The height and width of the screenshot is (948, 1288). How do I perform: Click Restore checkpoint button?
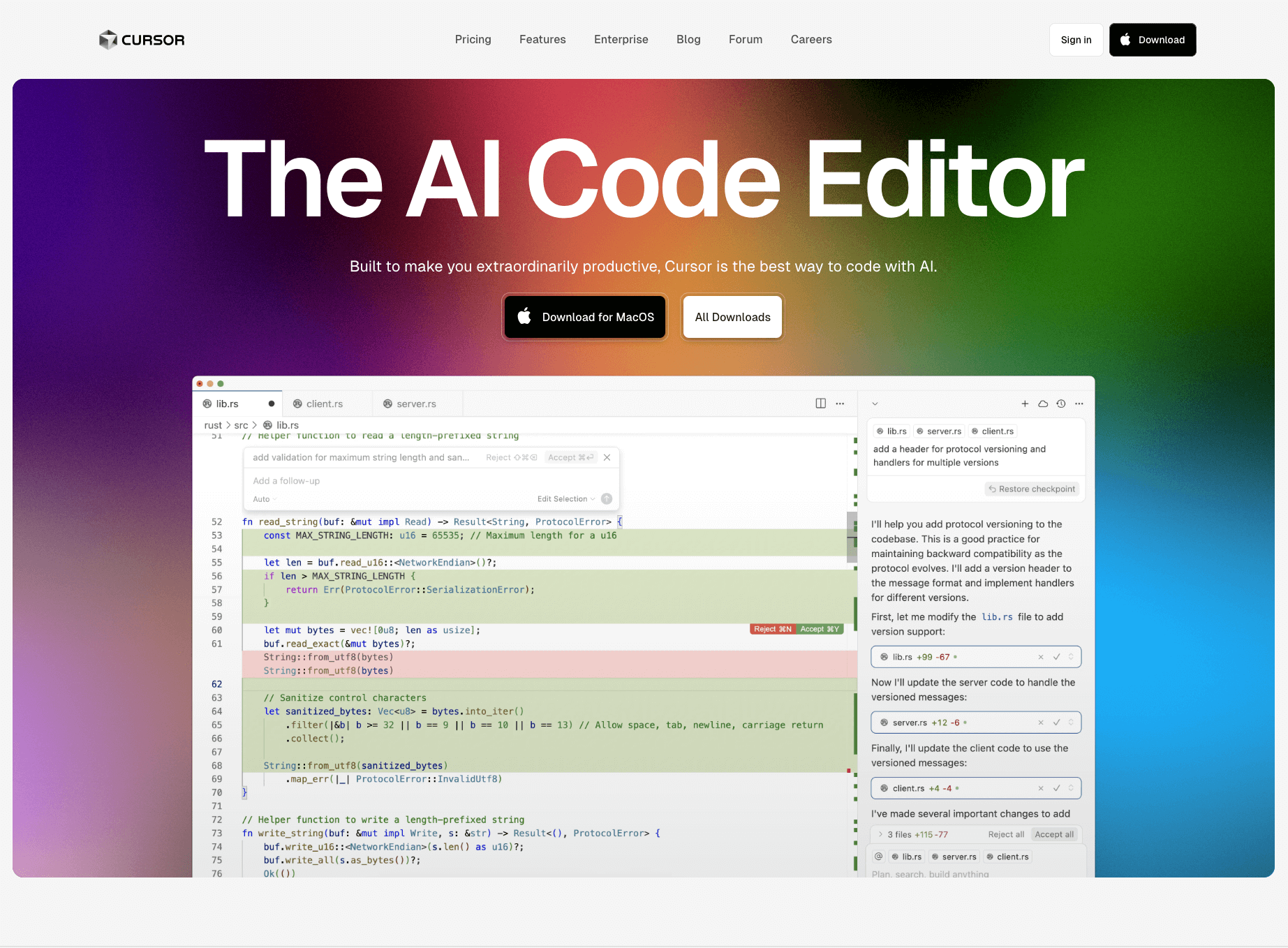(x=1032, y=489)
